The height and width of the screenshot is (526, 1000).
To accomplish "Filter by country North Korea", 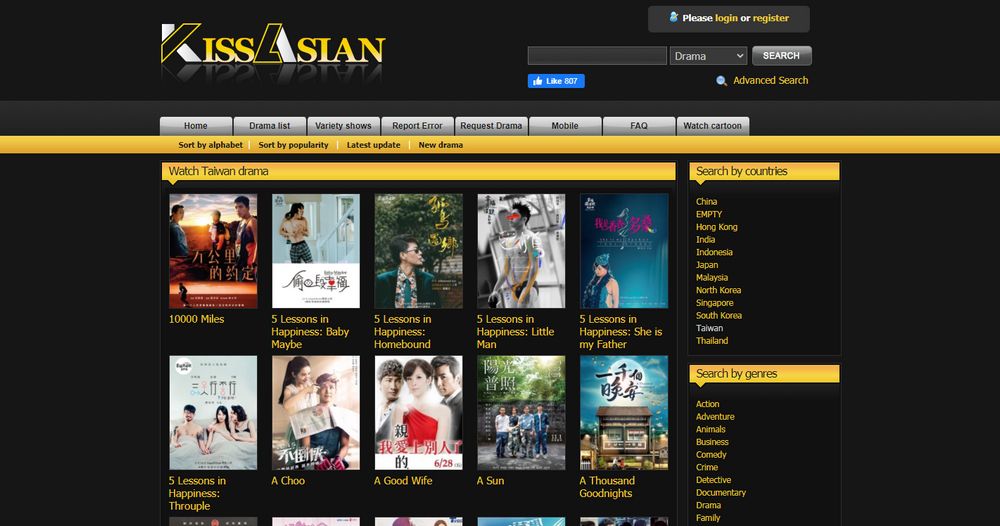I will click(719, 290).
